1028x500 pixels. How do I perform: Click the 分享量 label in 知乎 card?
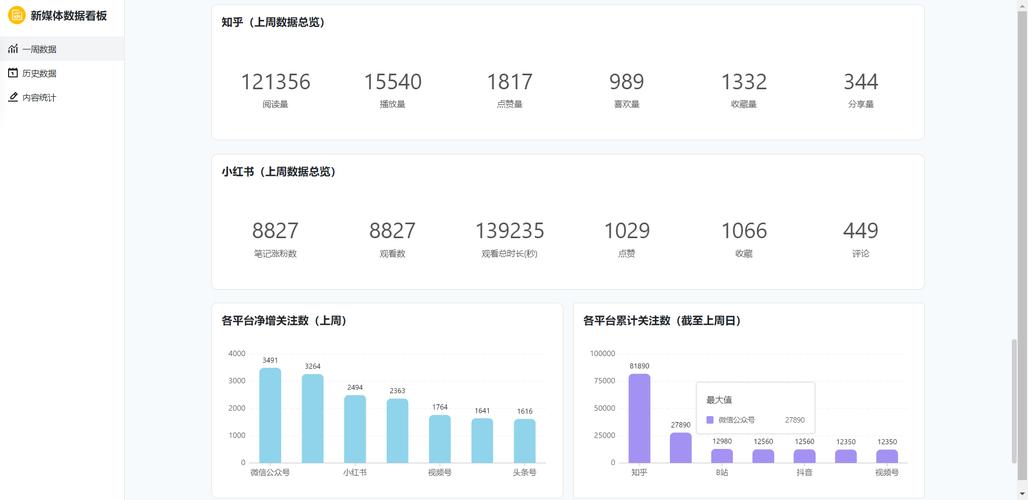coord(861,104)
